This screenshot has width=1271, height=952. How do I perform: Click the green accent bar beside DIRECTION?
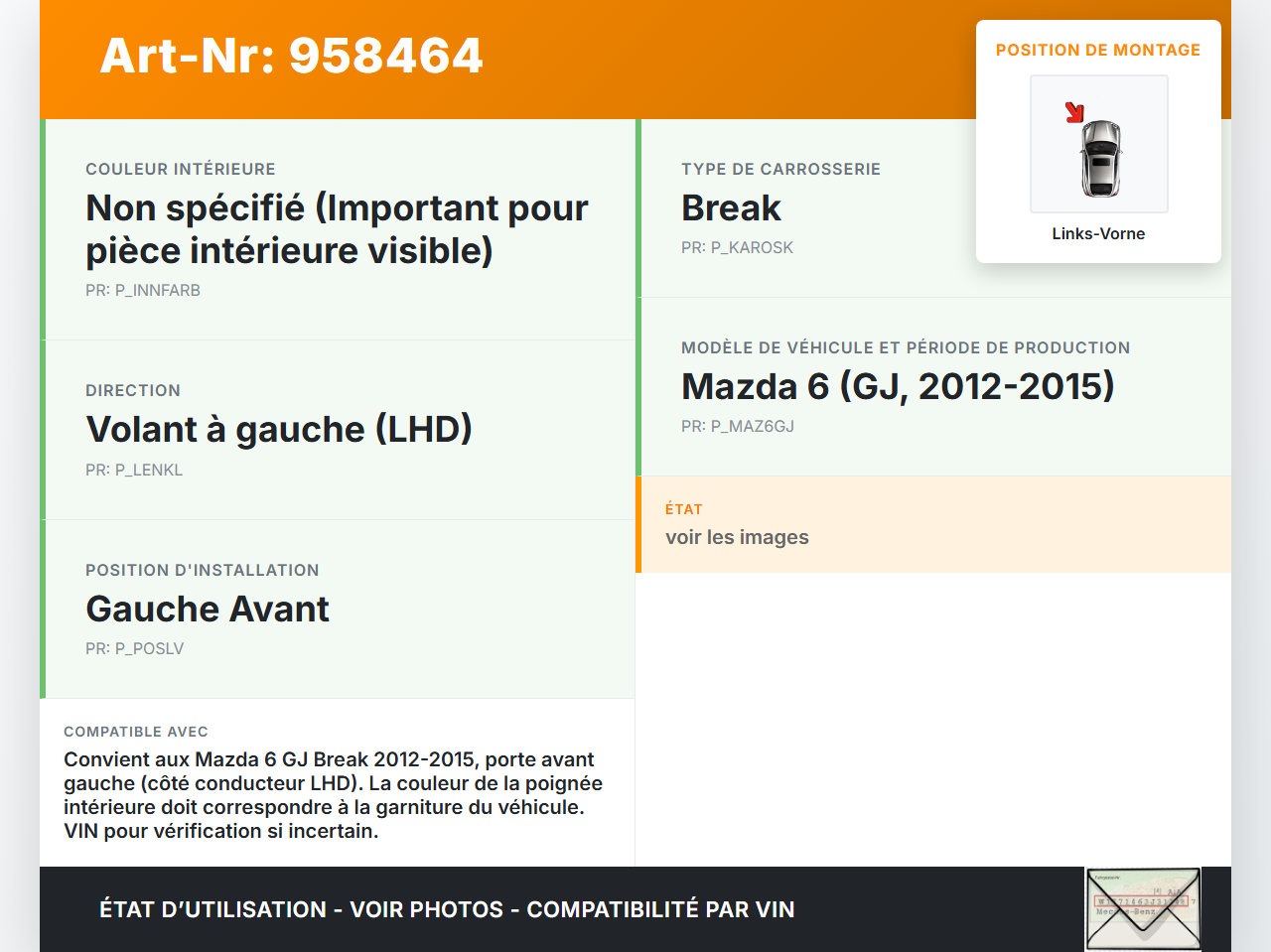point(42,429)
